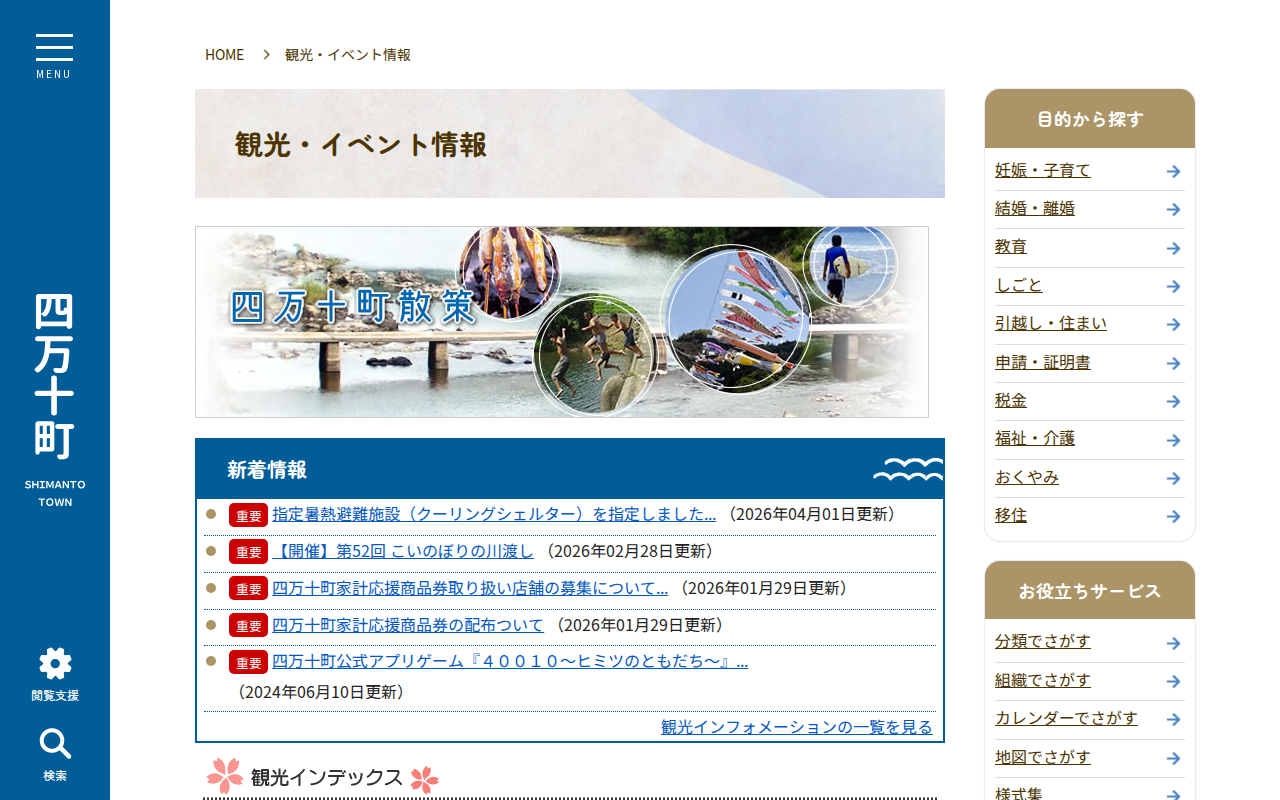Click the arrow icon next to 移住

(x=1171, y=516)
